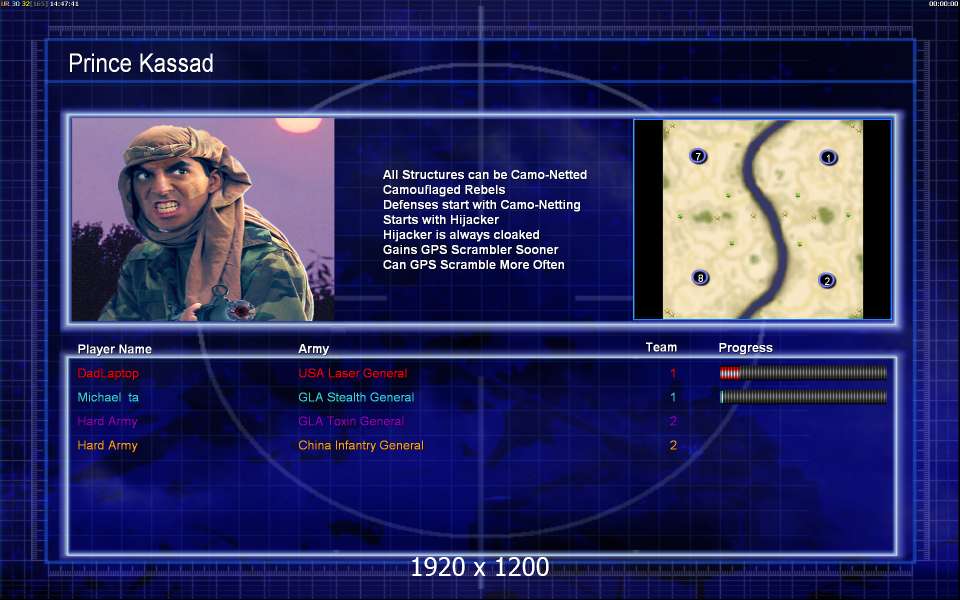Select player Michael ta in the list
960x600 pixels.
pos(108,397)
